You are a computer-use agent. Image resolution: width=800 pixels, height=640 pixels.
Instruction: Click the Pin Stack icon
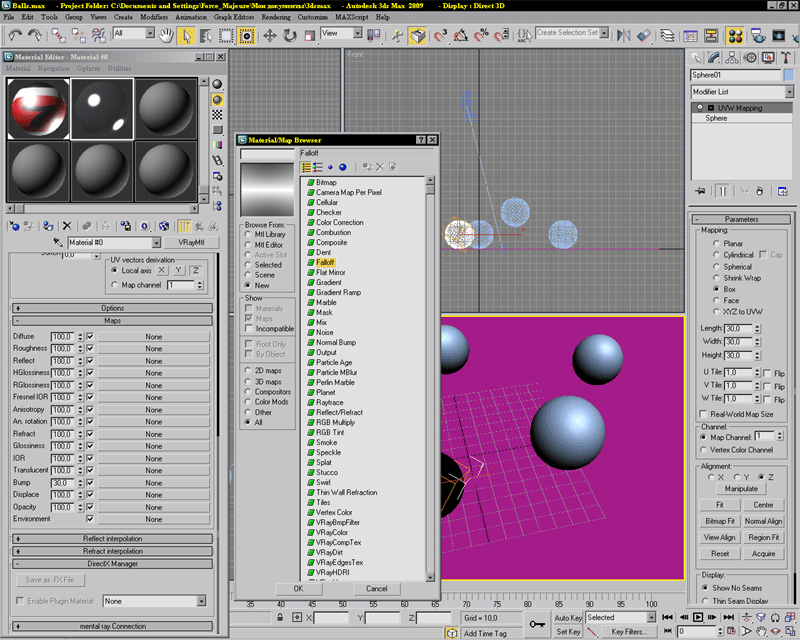[701, 191]
